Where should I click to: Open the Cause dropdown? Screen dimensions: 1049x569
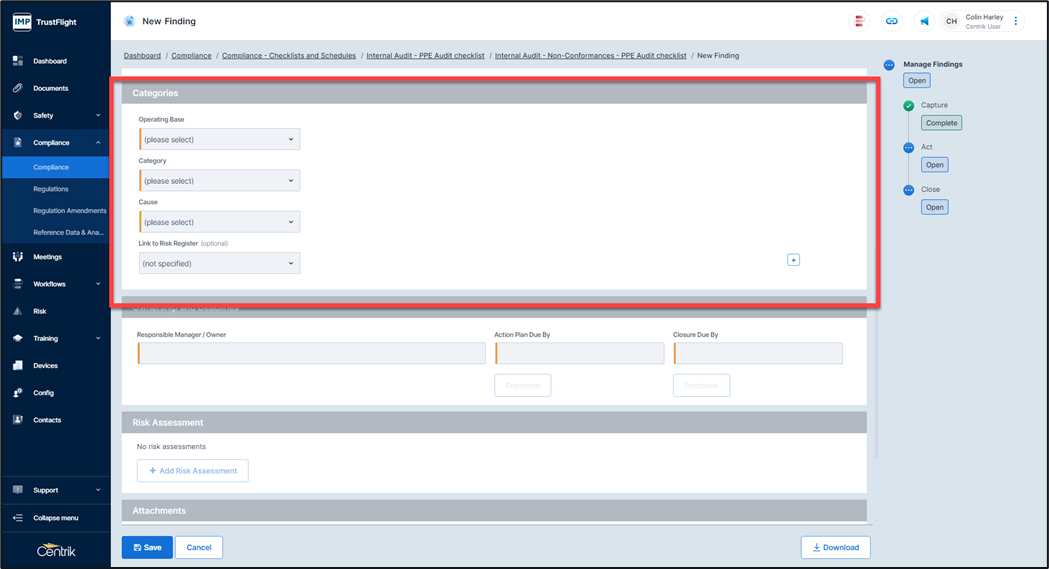point(219,222)
